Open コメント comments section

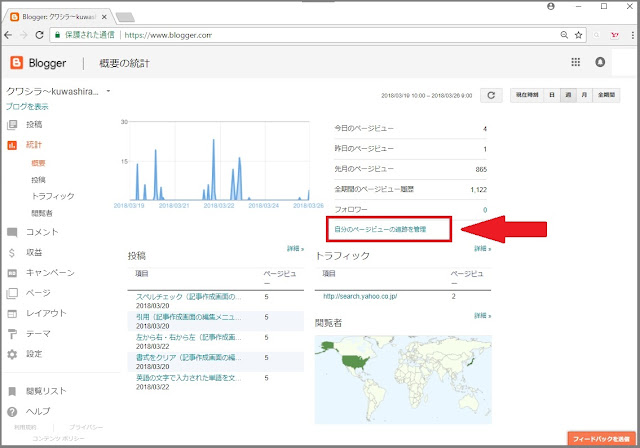tap(42, 232)
